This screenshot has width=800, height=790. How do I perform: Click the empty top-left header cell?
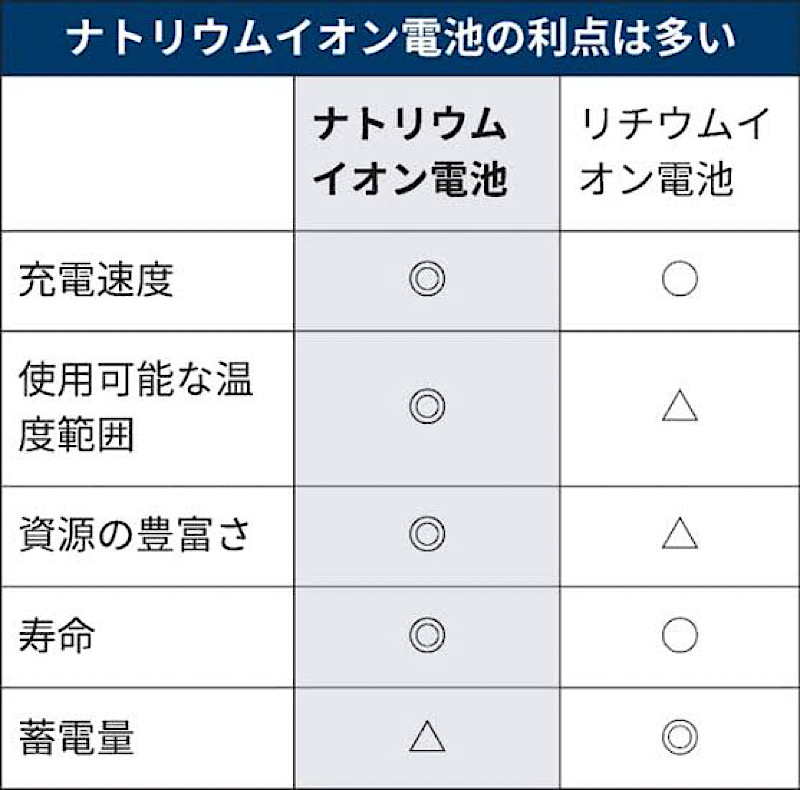pos(148,153)
